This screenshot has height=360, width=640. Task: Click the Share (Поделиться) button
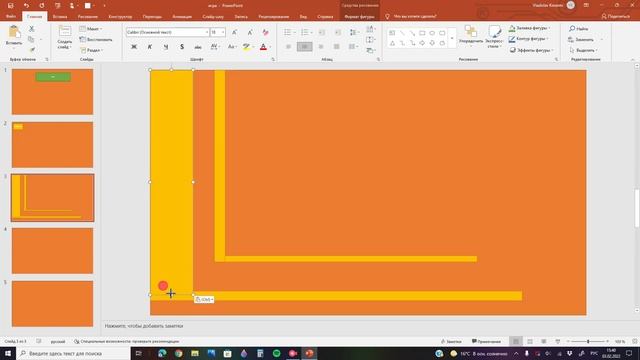616,16
